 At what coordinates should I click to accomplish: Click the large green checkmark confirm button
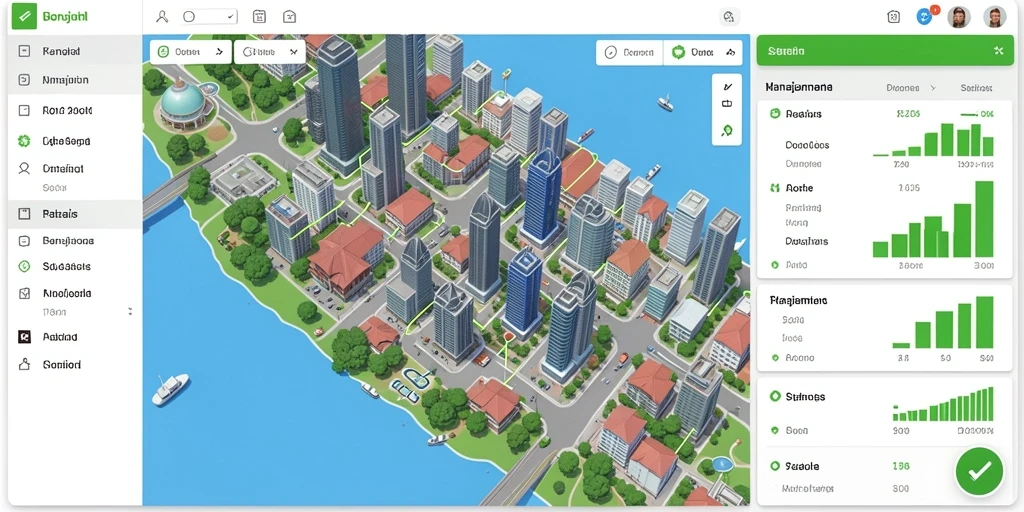pyautogui.click(x=979, y=471)
